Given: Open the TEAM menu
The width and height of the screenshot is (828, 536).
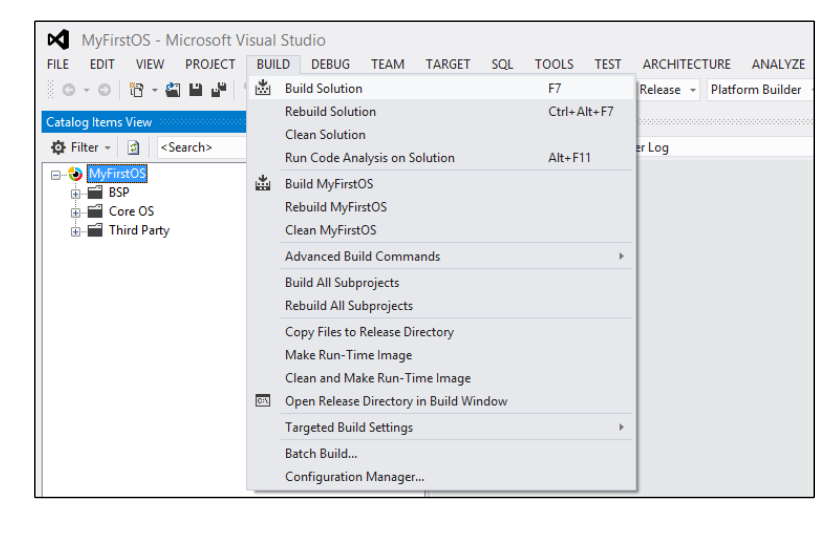Looking at the screenshot, I should [x=388, y=64].
